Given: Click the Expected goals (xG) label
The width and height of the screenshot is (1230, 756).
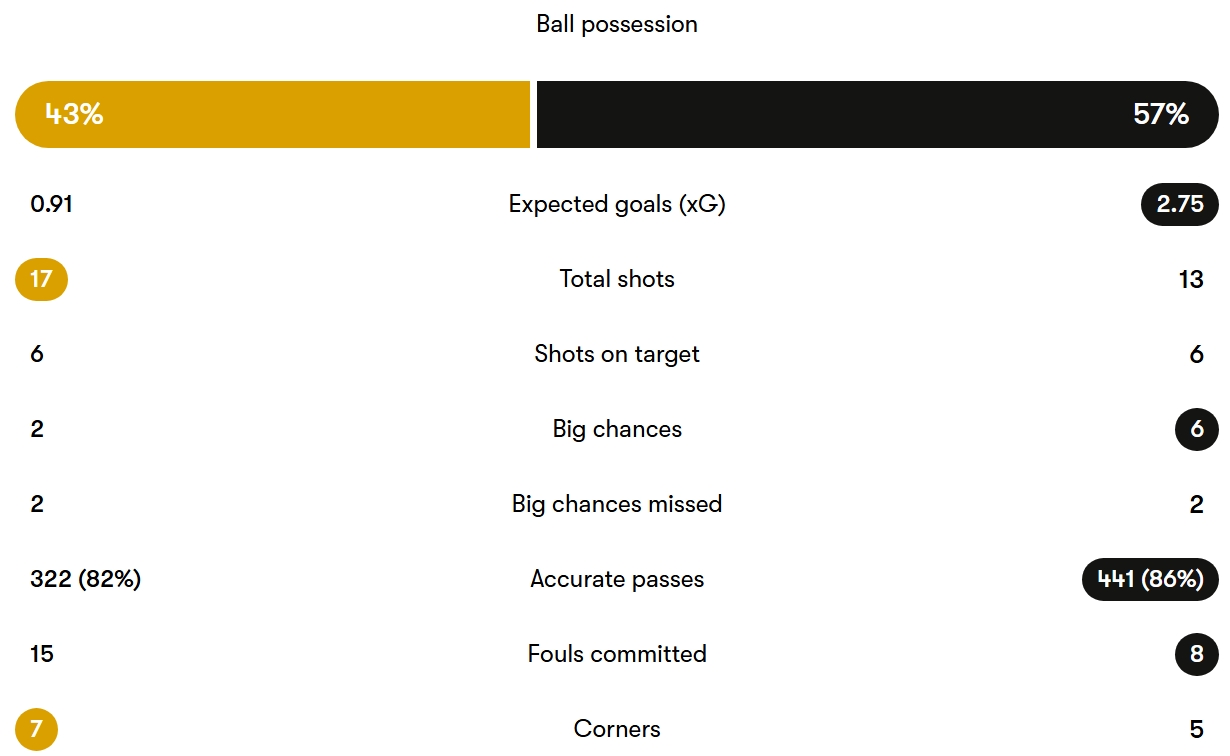Looking at the screenshot, I should (616, 204).
